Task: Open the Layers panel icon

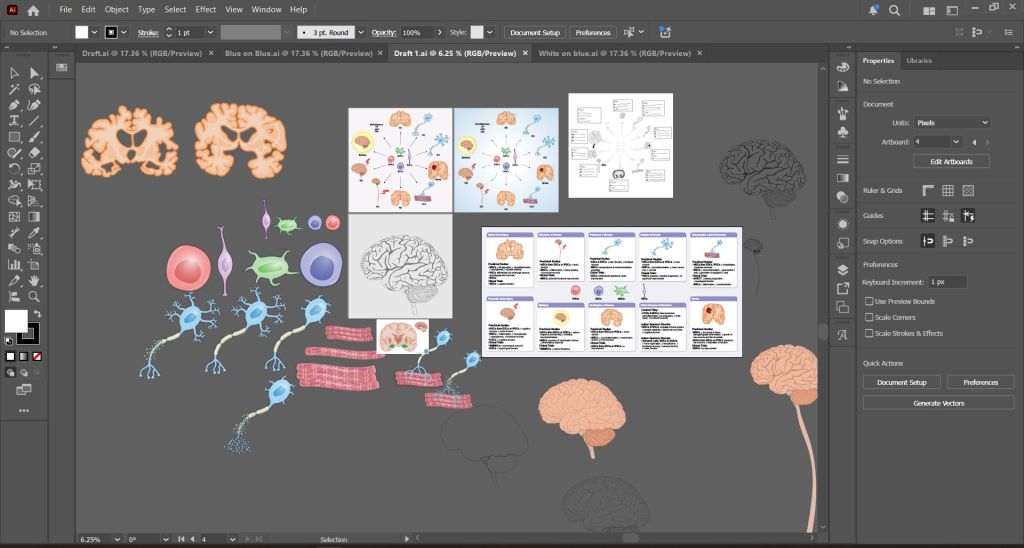Action: point(842,270)
